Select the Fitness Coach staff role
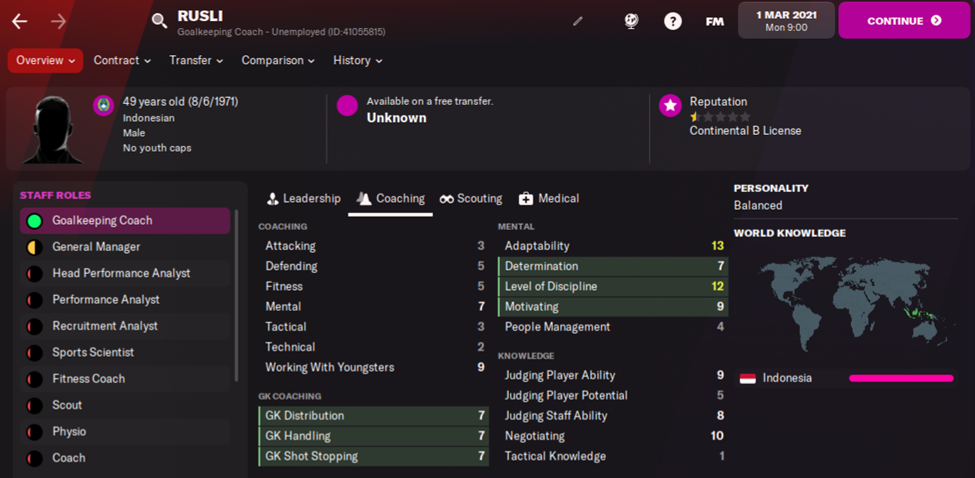 click(88, 379)
